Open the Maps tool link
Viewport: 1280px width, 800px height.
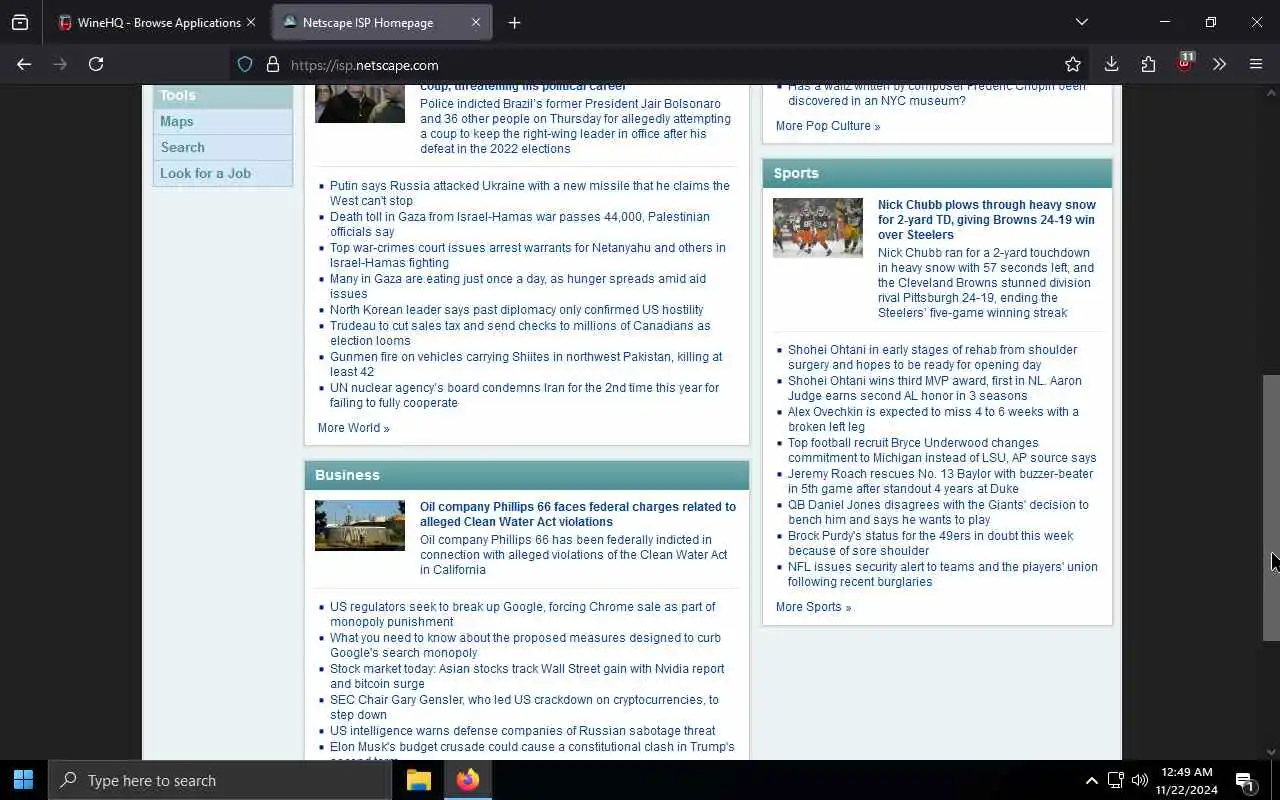click(176, 121)
